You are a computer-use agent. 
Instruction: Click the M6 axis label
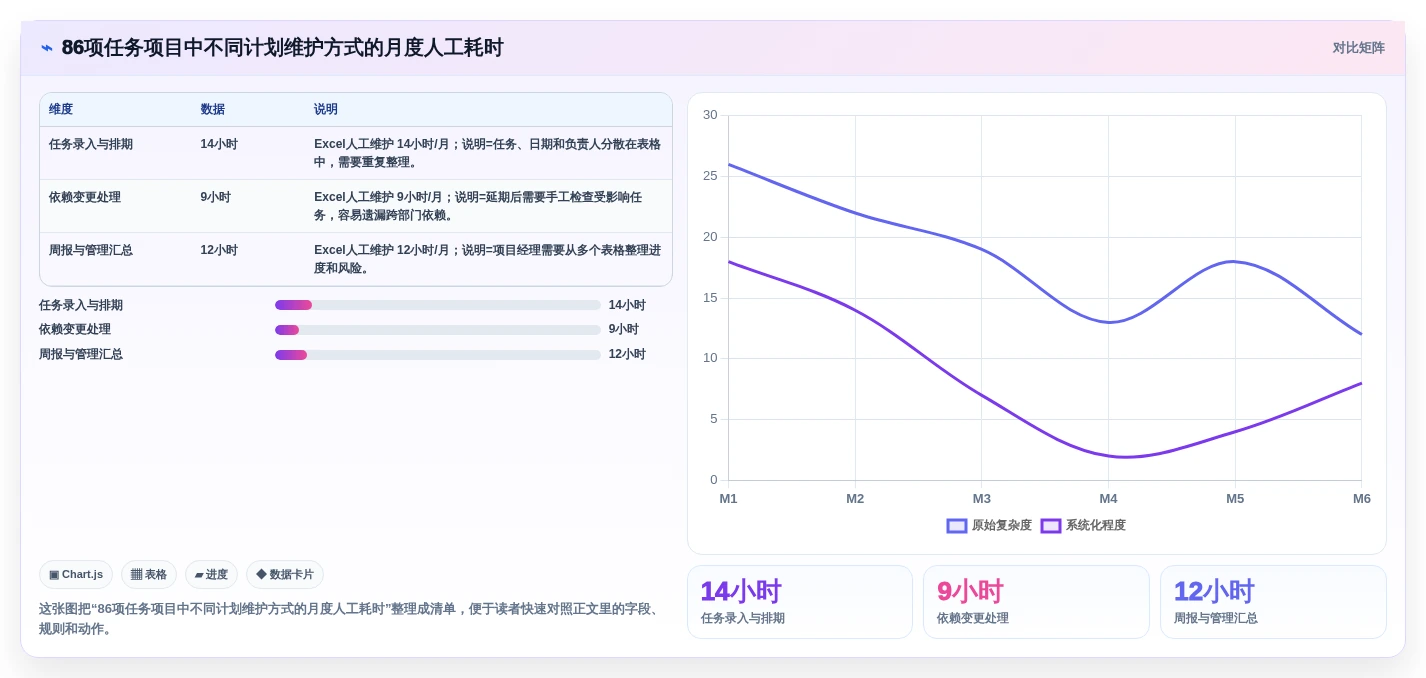[1362, 498]
